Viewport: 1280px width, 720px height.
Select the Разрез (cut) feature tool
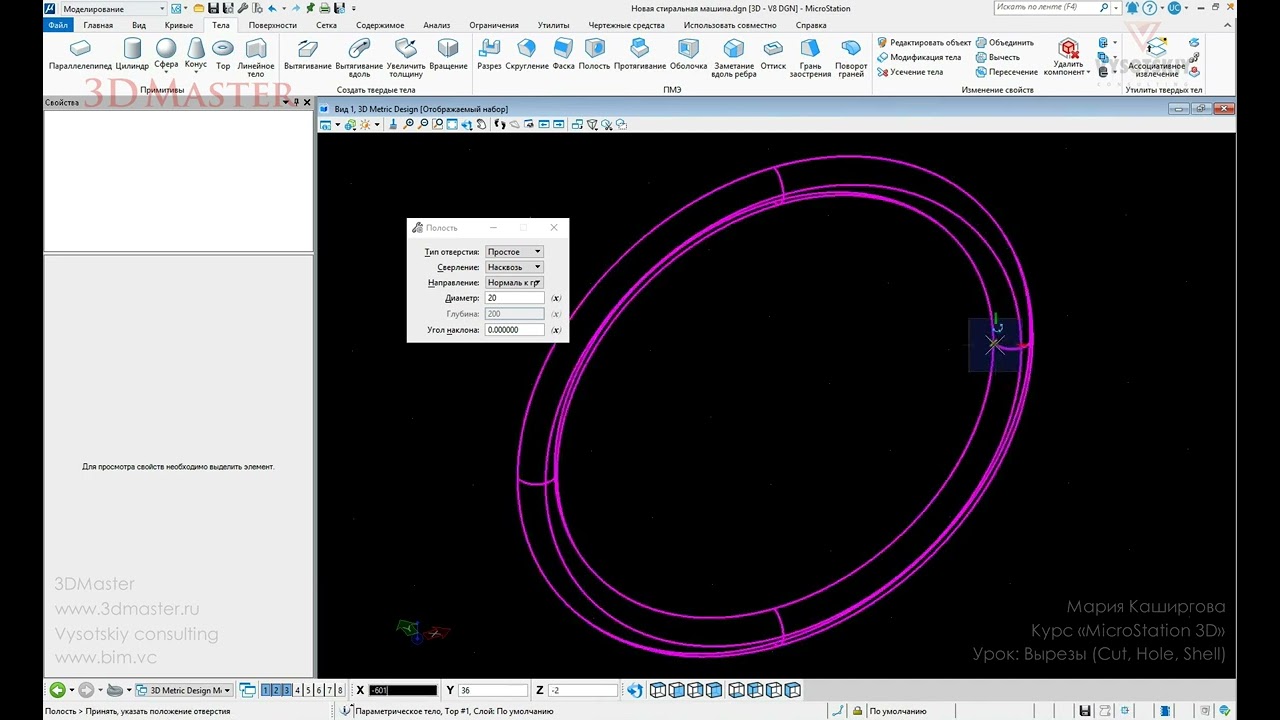(x=489, y=55)
